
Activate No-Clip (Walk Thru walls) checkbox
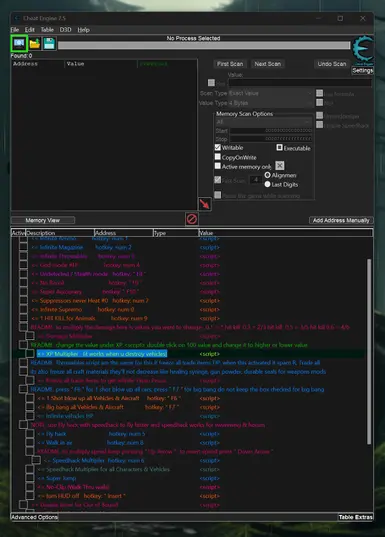tap(30, 487)
